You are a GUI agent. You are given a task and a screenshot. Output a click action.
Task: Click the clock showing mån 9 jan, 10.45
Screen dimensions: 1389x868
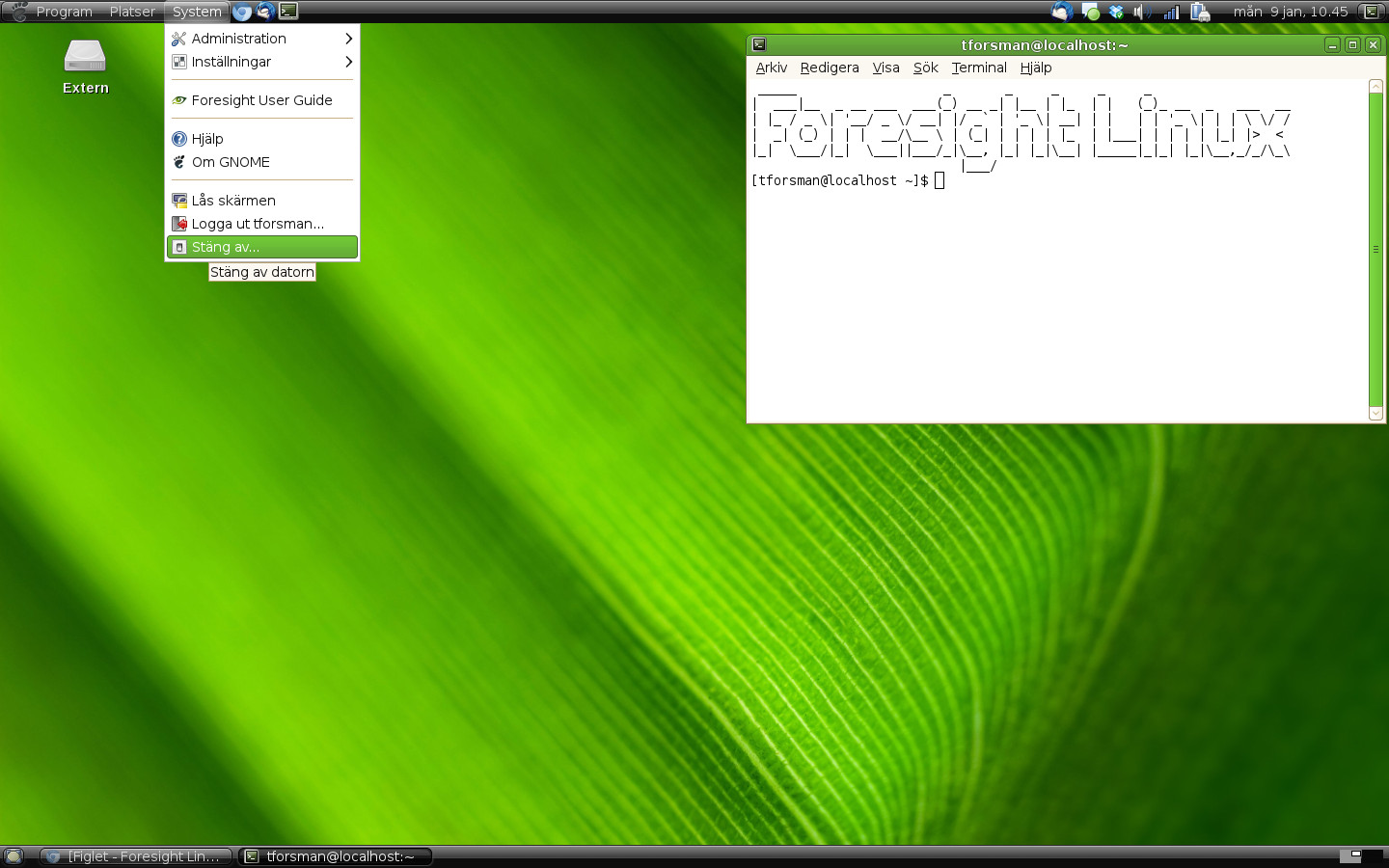point(1291,12)
